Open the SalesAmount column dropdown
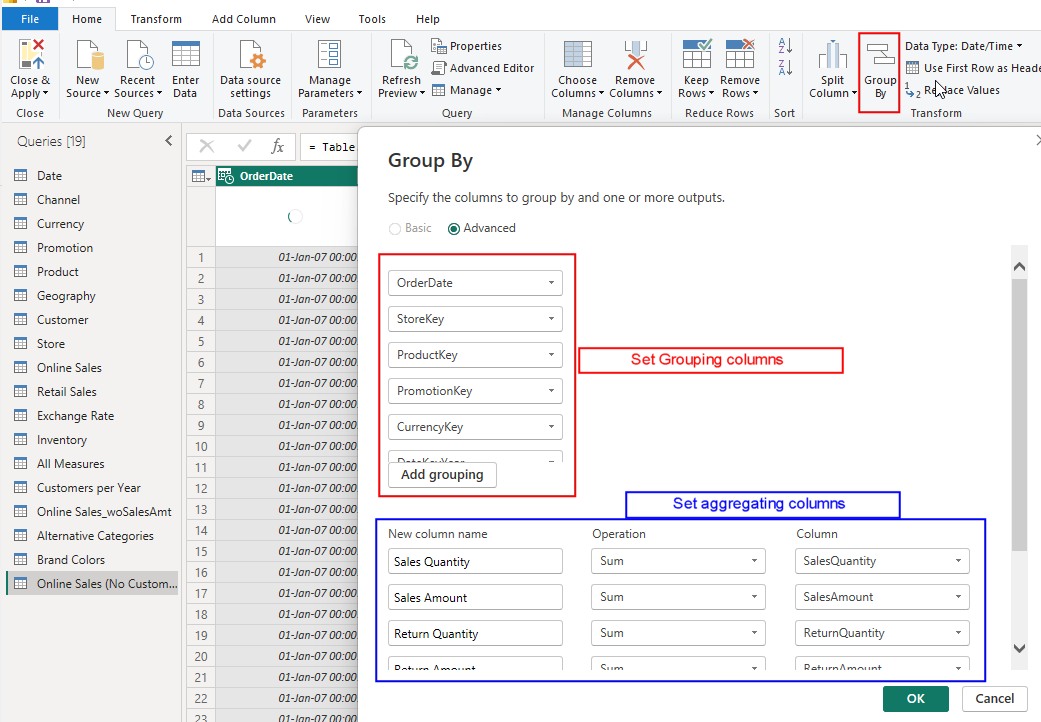Screen dimensions: 1041x722 coord(882,597)
